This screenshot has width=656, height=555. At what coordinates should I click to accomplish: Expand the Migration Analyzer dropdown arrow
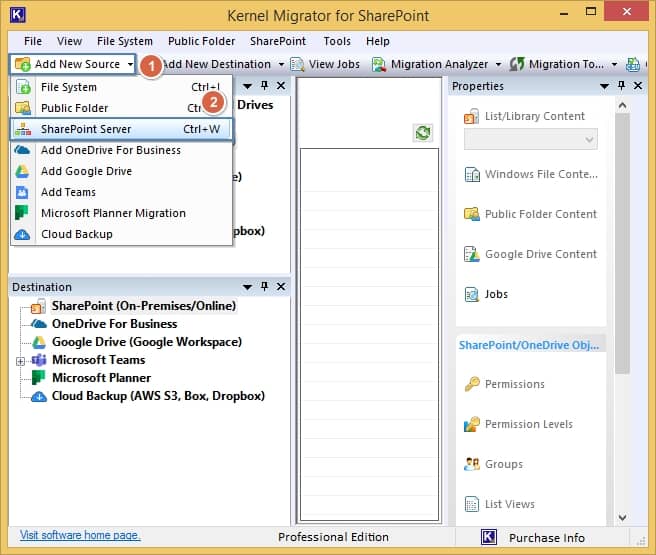coord(498,64)
